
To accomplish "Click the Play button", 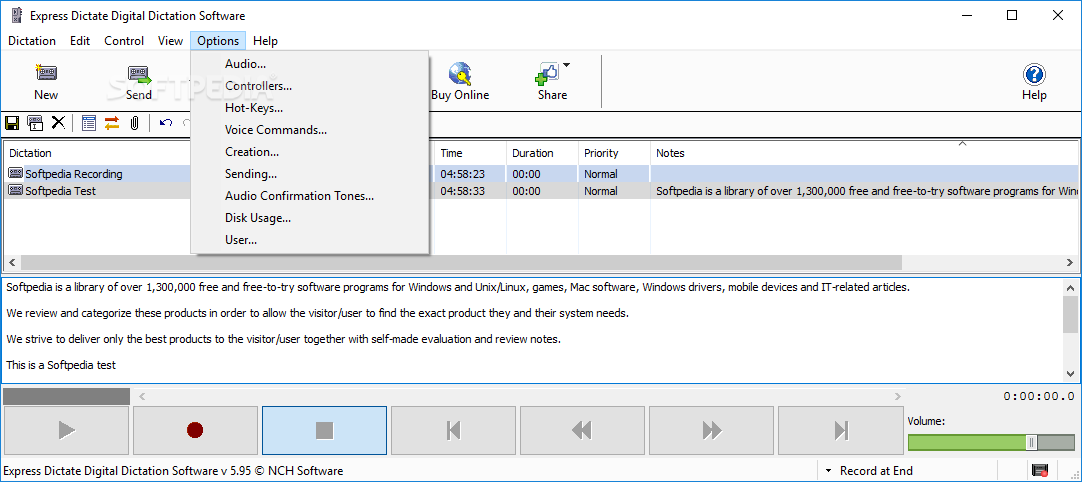I will (66, 431).
